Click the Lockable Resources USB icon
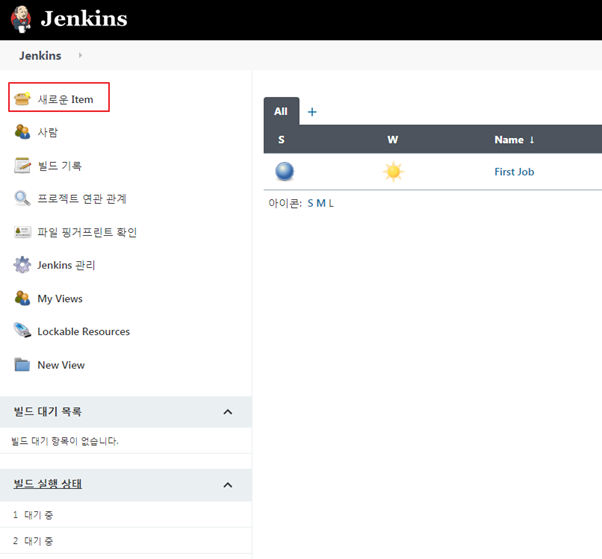602x559 pixels. click(x=22, y=330)
